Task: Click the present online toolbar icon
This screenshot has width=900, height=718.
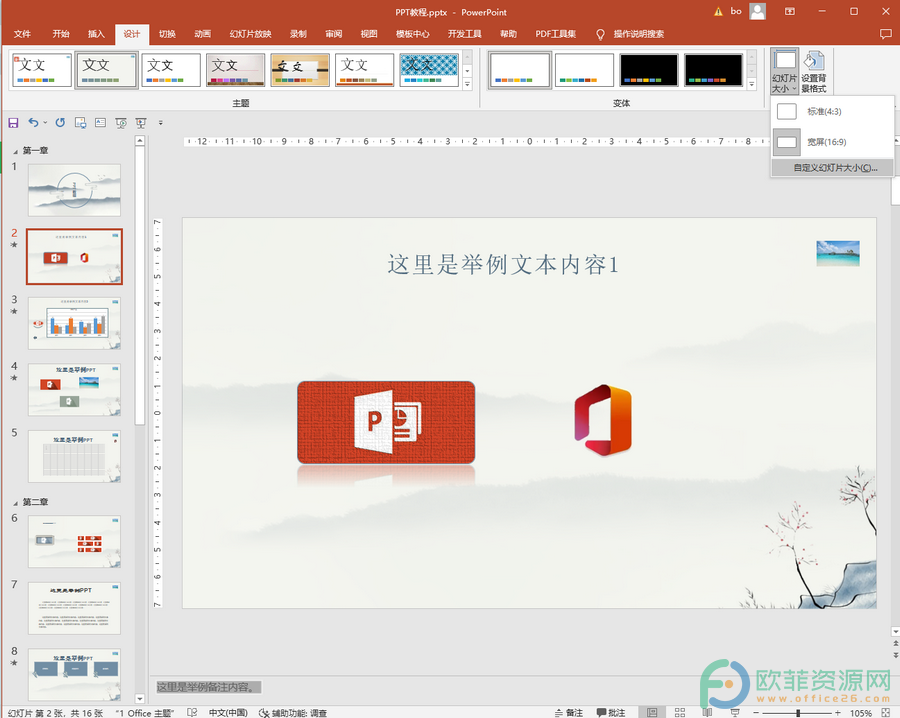Action: pyautogui.click(x=80, y=122)
